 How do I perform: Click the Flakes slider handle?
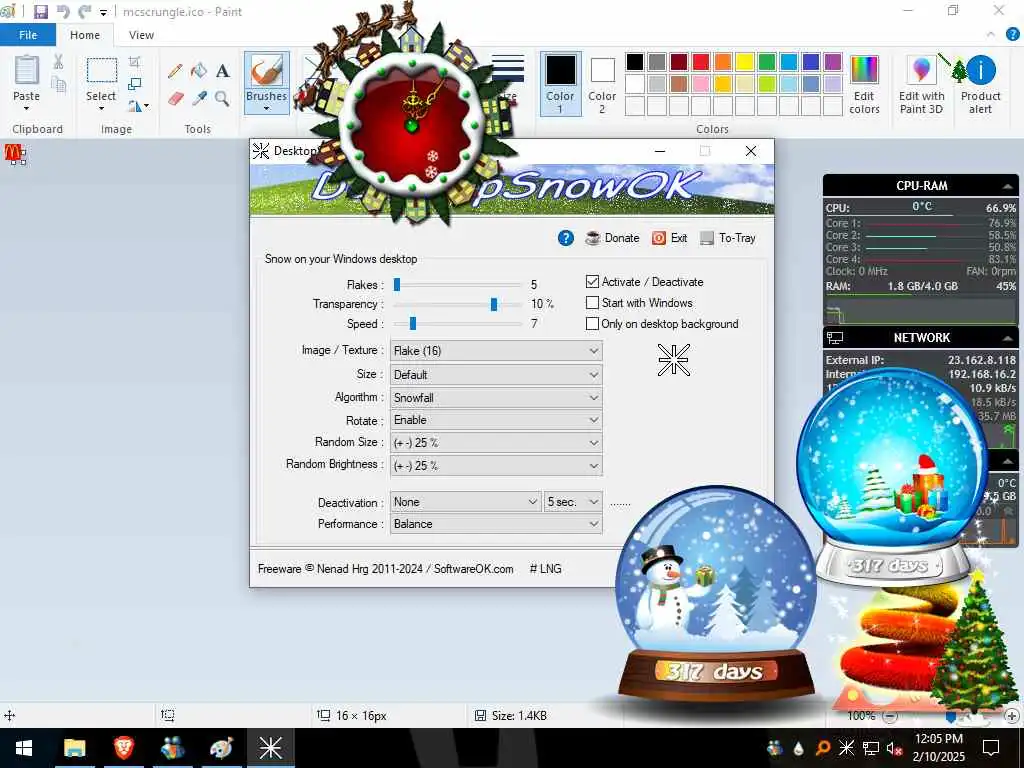tap(396, 285)
